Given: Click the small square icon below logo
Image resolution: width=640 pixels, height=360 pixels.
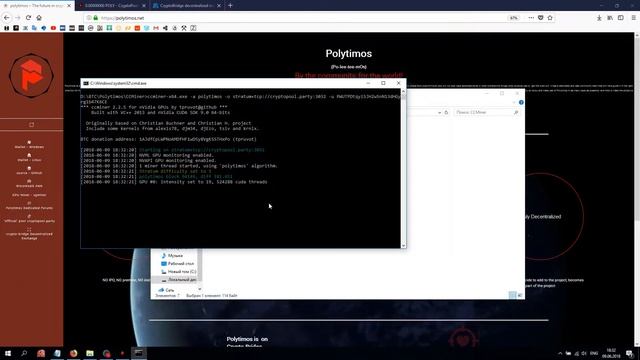Looking at the screenshot, I should (31, 124).
